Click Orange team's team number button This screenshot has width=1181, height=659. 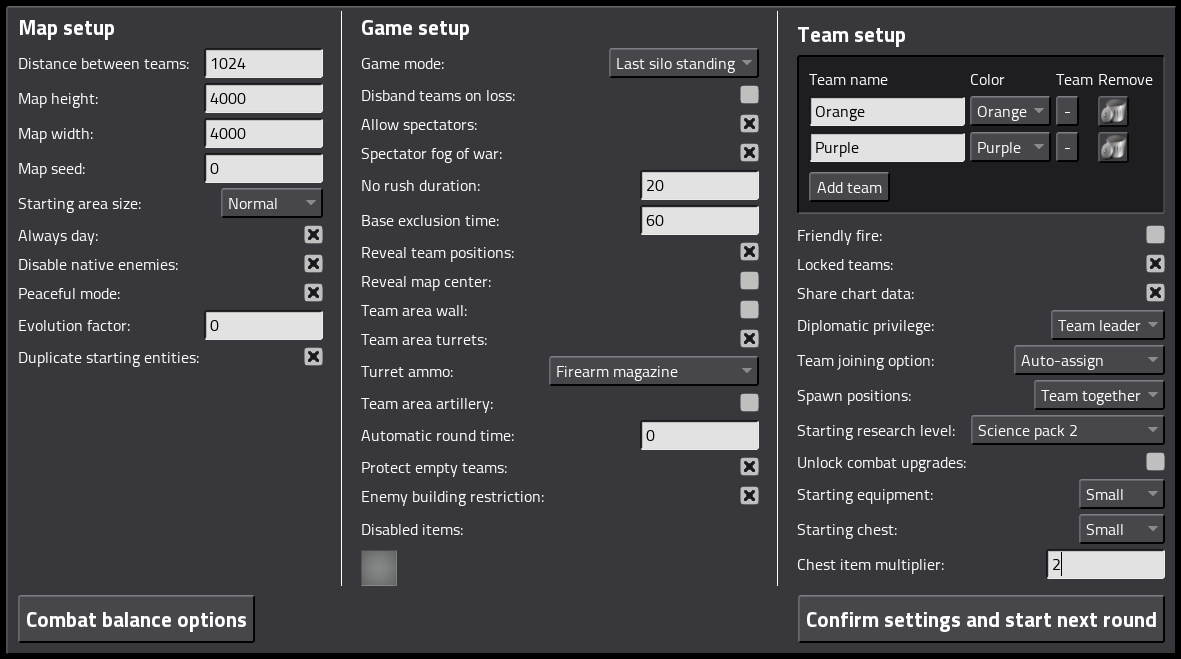[x=1067, y=112]
